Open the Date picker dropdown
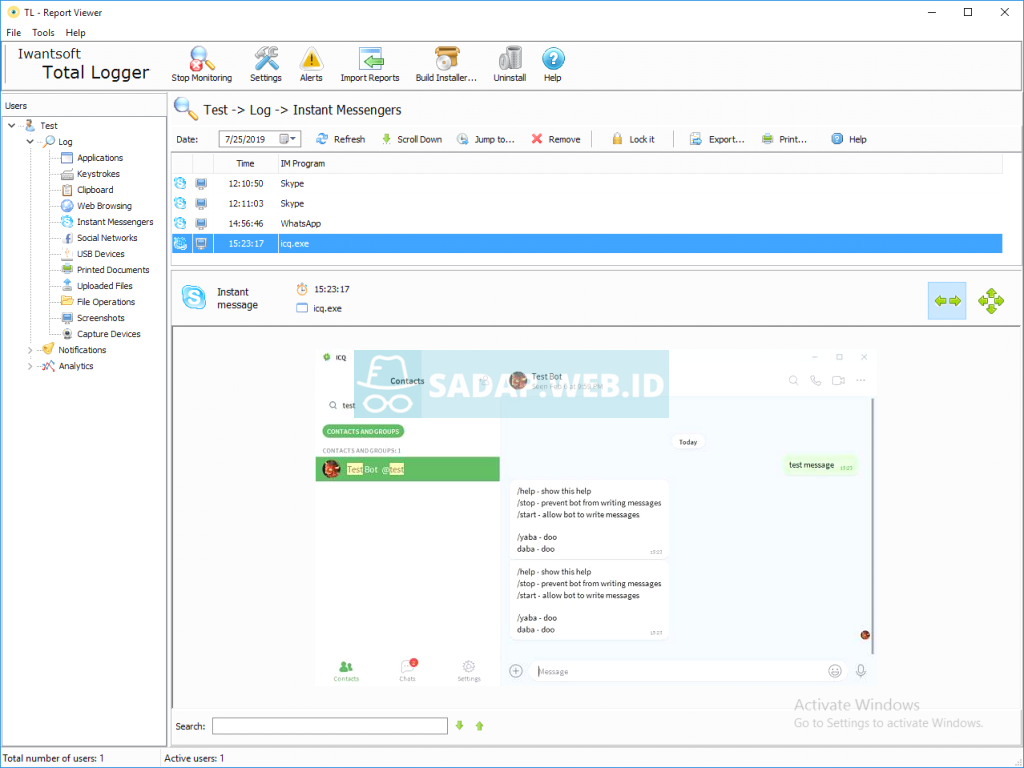Viewport: 1024px width, 768px height. click(288, 138)
